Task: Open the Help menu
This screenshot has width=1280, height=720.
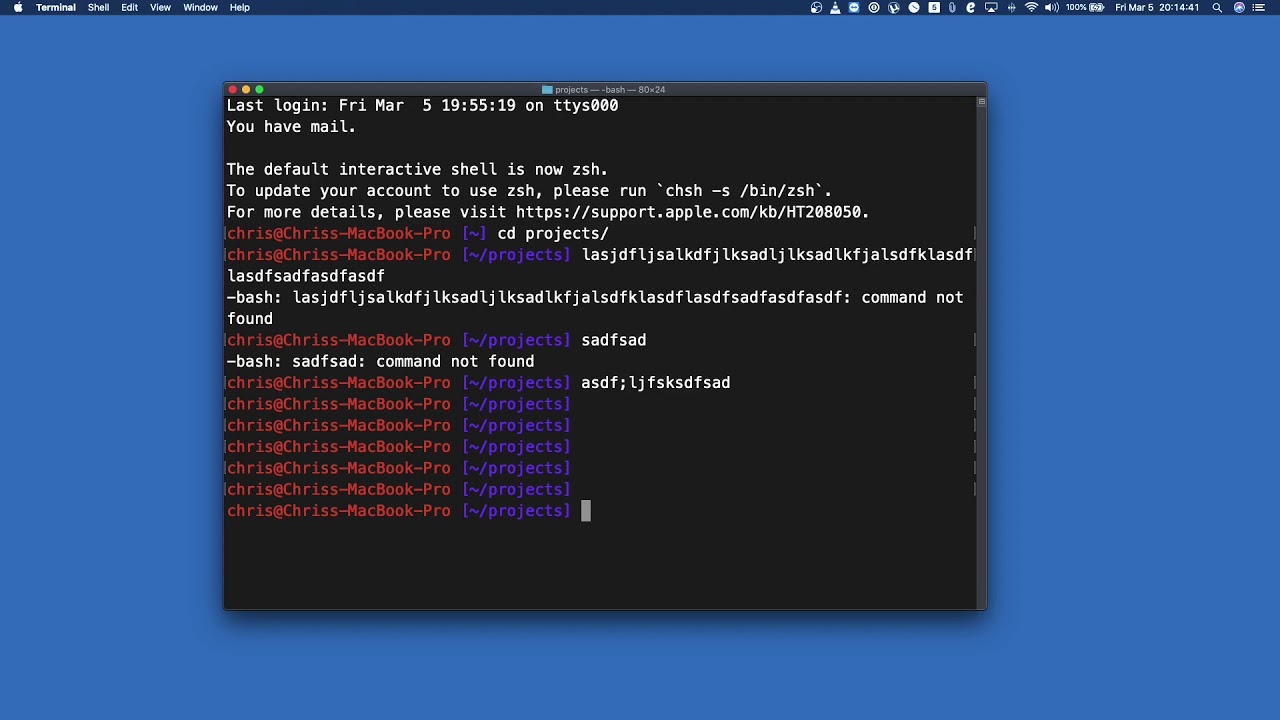Action: (x=240, y=7)
